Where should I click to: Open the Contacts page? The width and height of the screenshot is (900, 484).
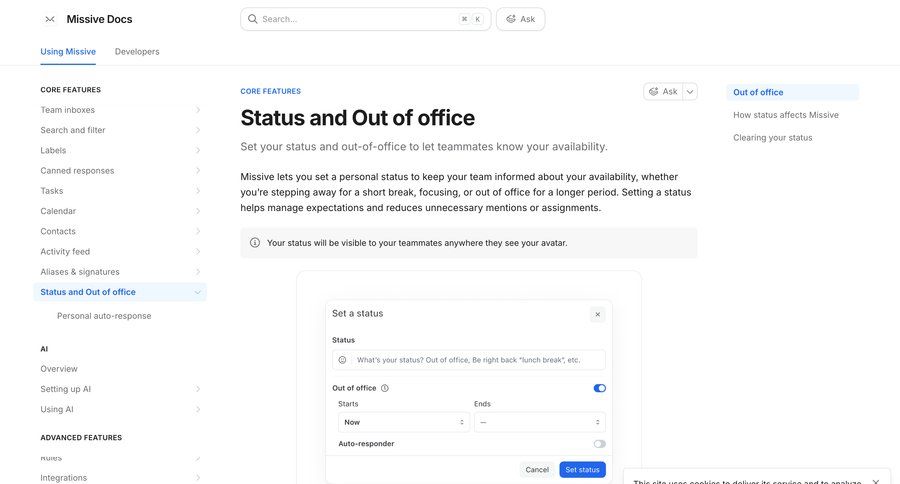pos(58,231)
